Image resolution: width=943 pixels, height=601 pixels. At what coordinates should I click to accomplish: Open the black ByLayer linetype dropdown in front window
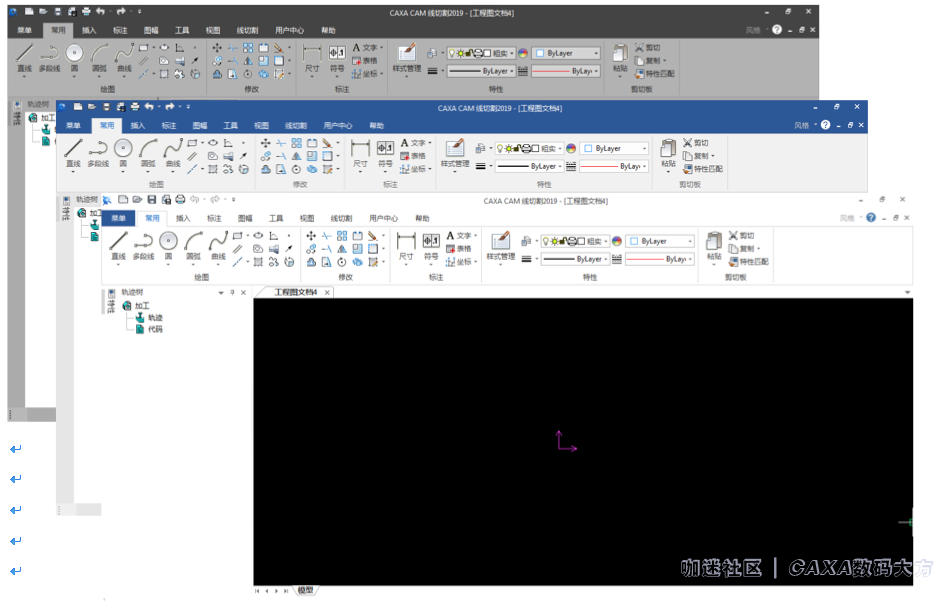click(x=575, y=259)
